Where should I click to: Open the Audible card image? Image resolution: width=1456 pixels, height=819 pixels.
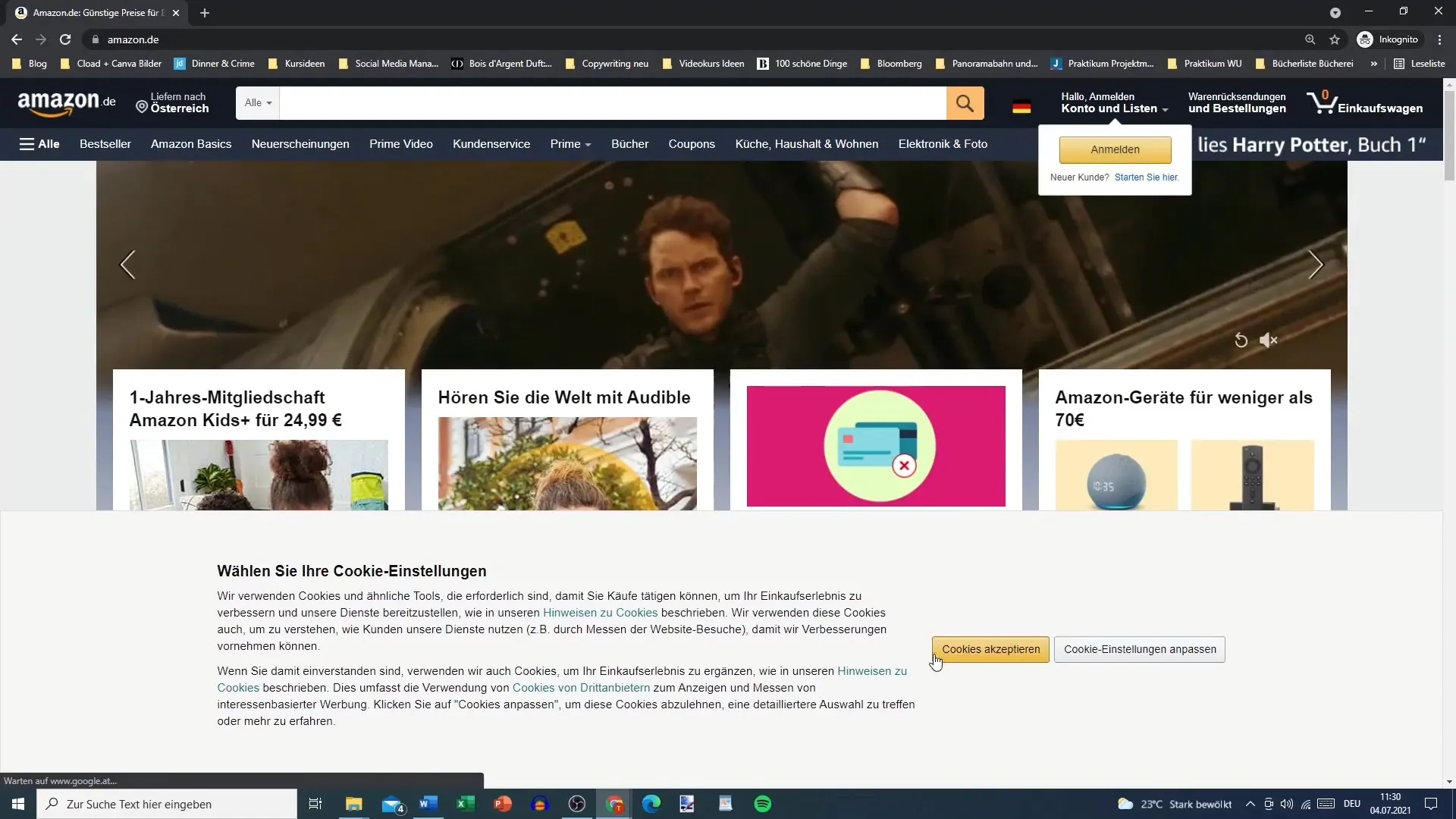[567, 464]
